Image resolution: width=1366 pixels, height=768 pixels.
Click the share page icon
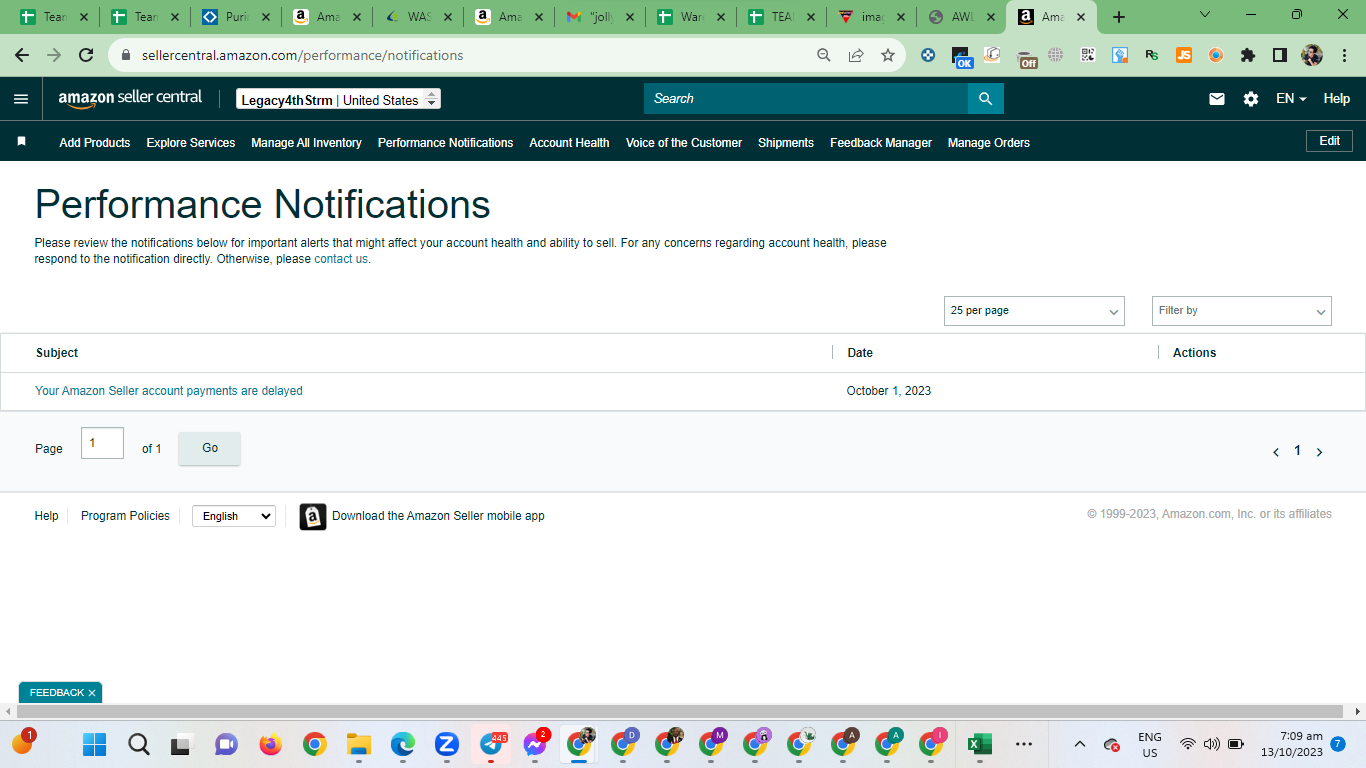856,56
